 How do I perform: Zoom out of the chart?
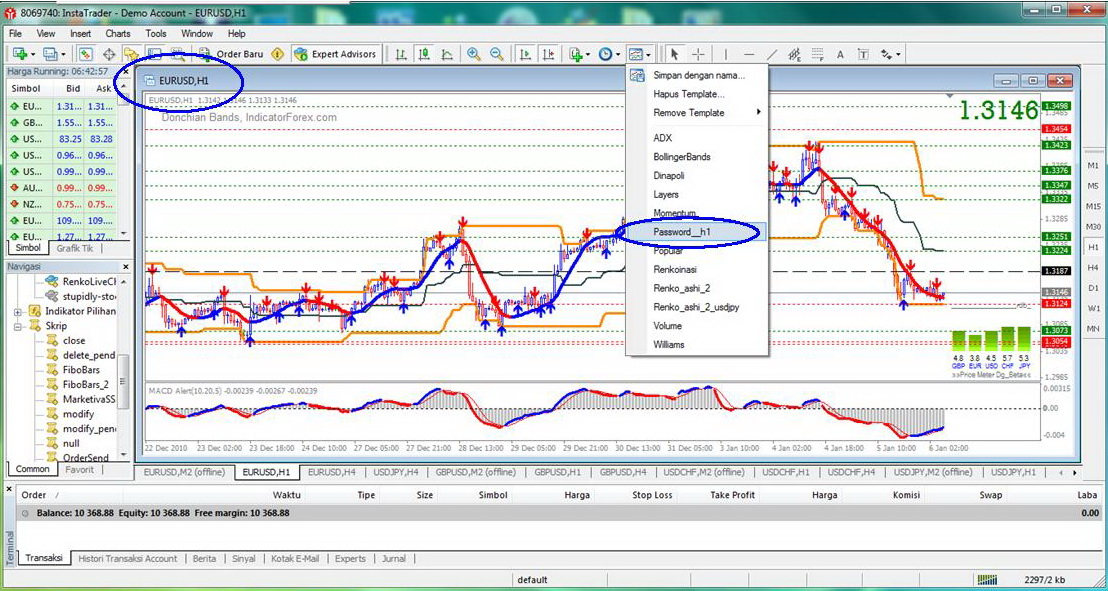coord(497,54)
